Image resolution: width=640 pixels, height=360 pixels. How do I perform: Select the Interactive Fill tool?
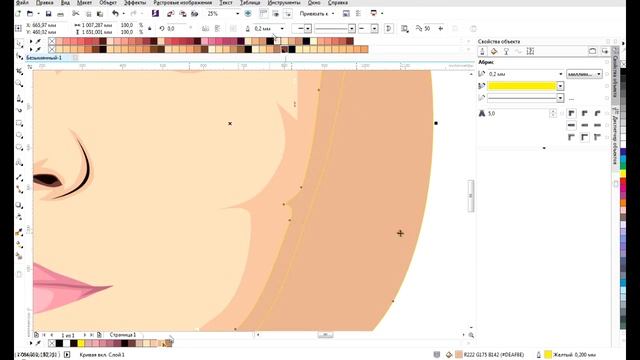tap(19, 244)
